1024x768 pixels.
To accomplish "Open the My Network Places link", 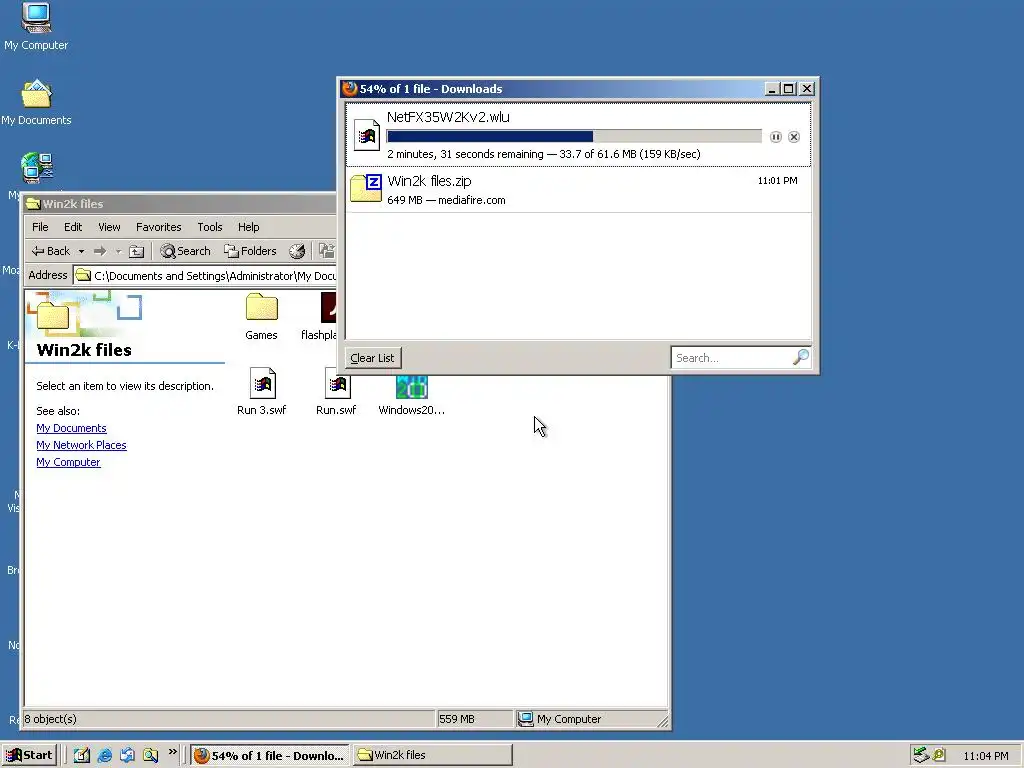I will [x=81, y=445].
